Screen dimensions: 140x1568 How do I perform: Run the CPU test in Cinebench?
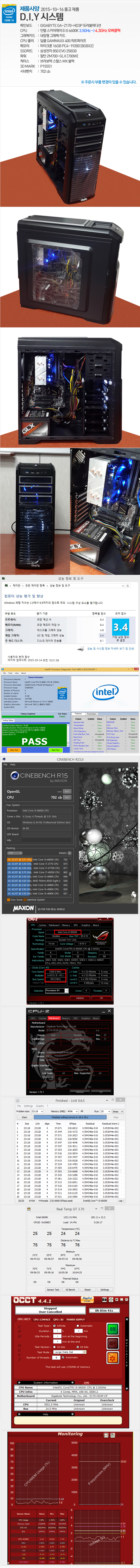pyautogui.click(x=67, y=797)
